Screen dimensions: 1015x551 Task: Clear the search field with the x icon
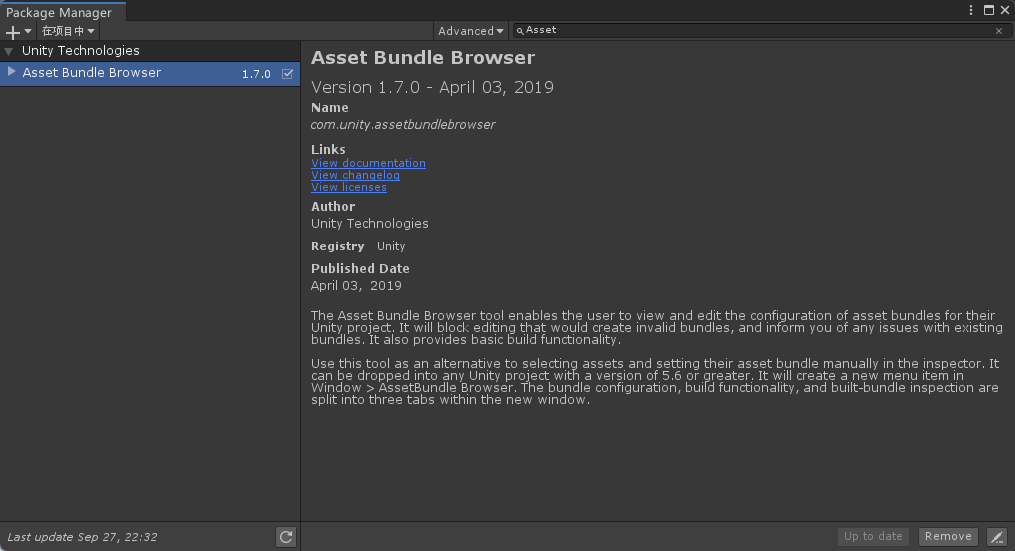point(999,31)
